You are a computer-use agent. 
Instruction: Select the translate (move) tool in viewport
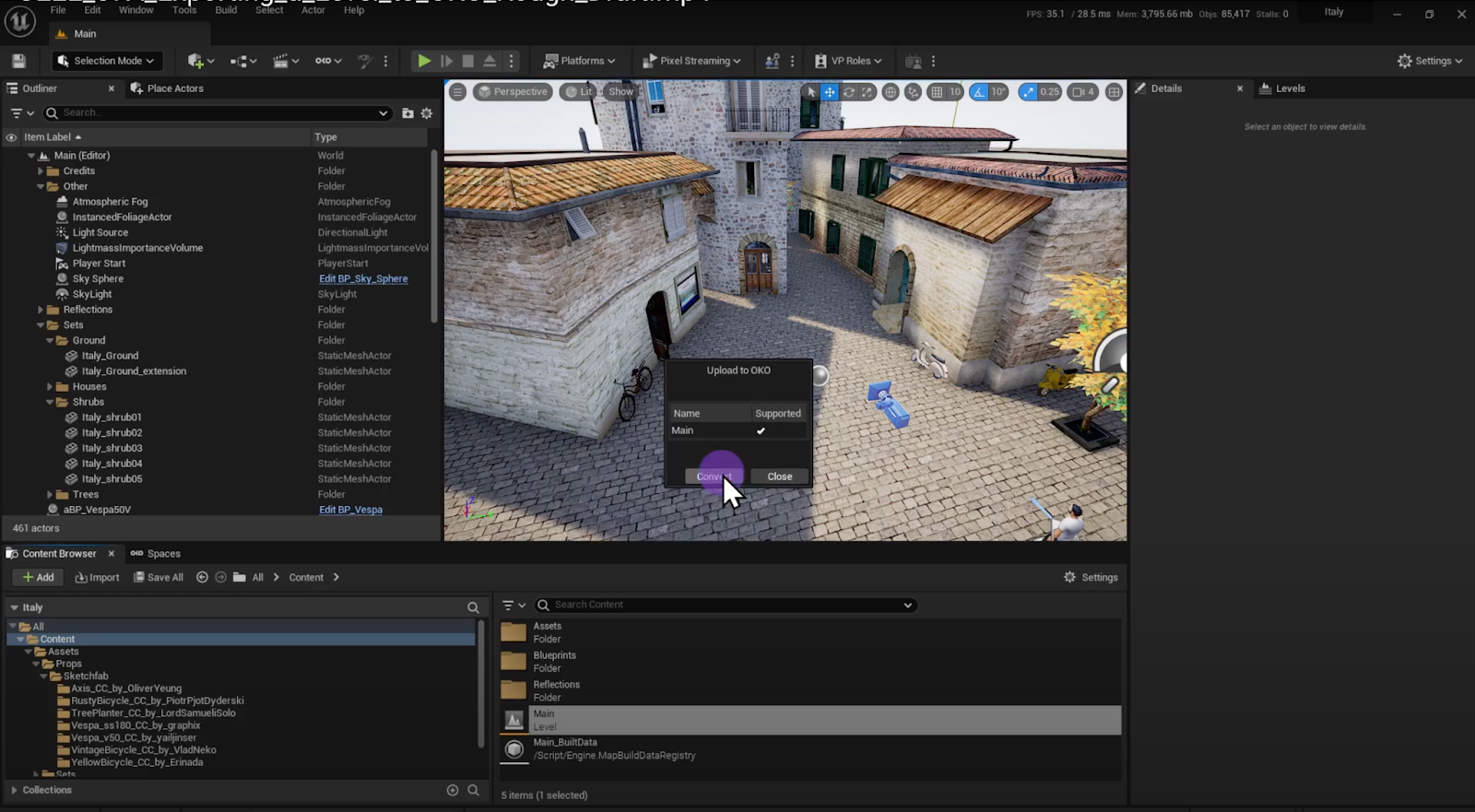(830, 92)
